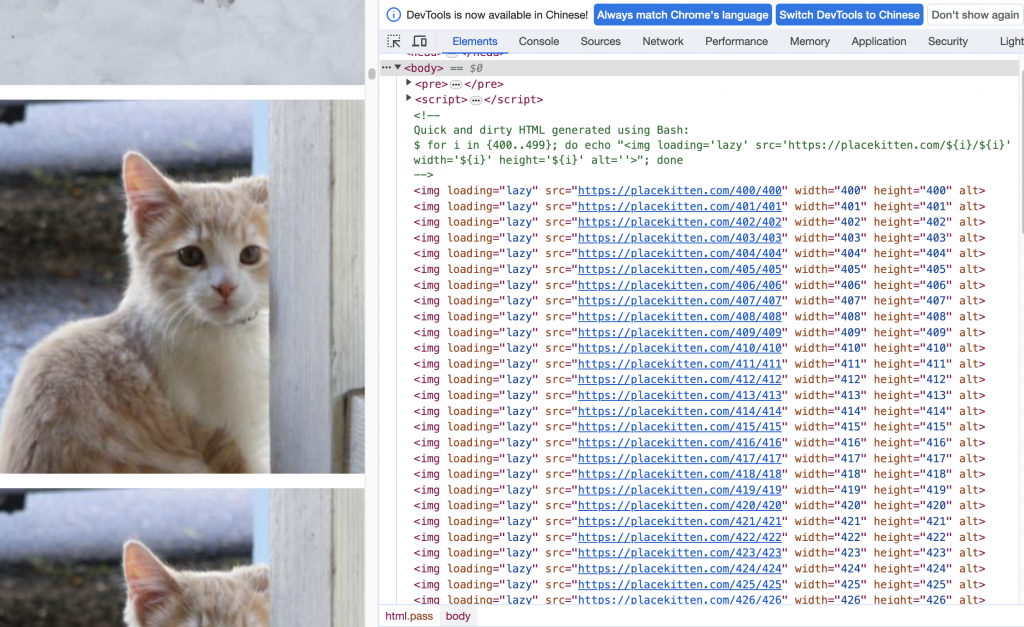Open the placekitten.com/401/401 link

(x=679, y=206)
